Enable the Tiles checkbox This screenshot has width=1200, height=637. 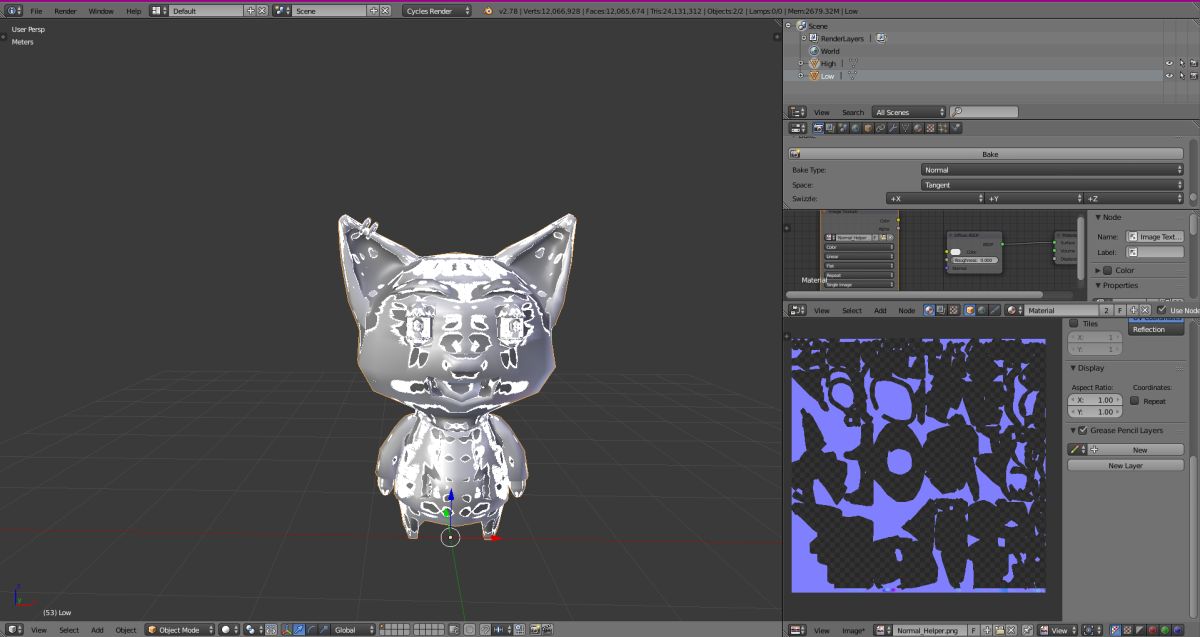coord(1074,324)
